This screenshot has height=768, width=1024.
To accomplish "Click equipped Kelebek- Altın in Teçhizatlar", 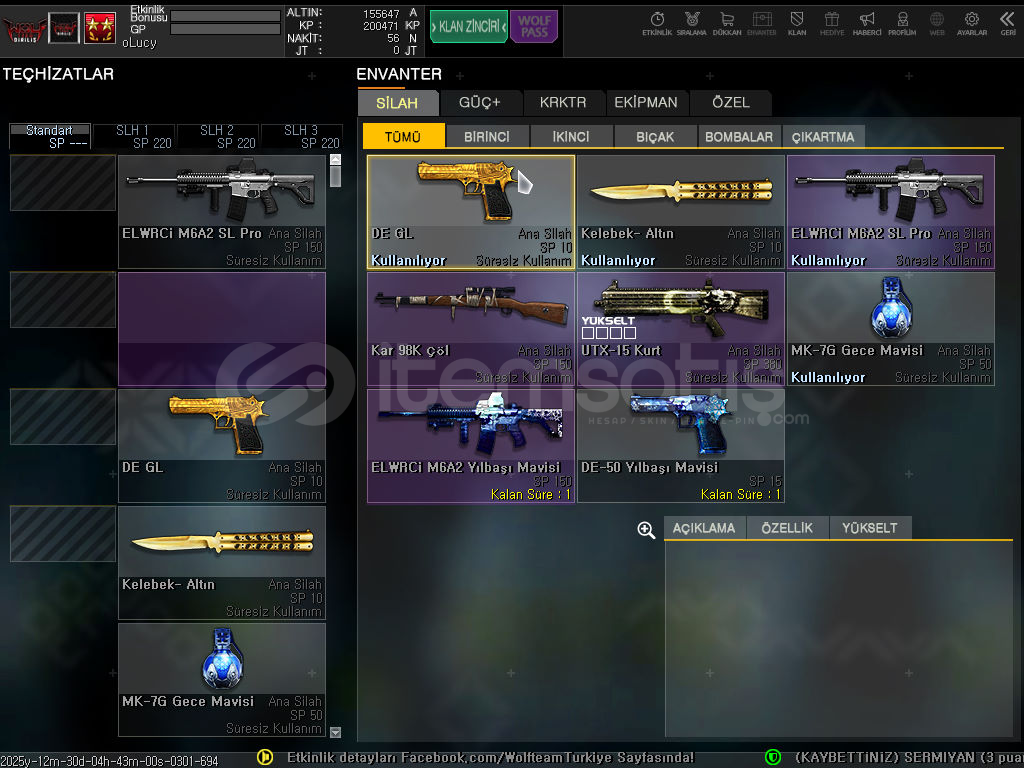I will [222, 563].
